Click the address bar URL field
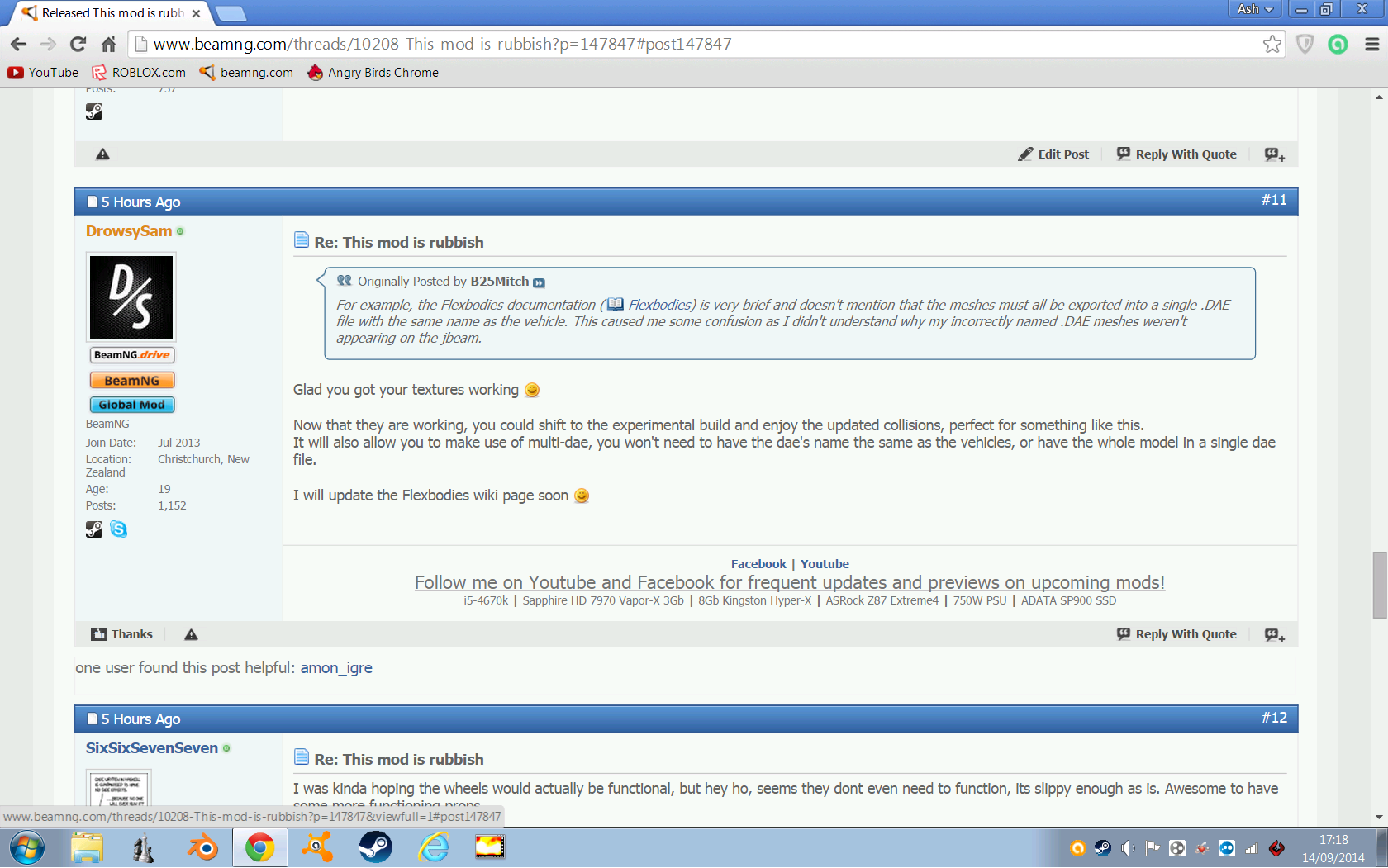 click(694, 44)
